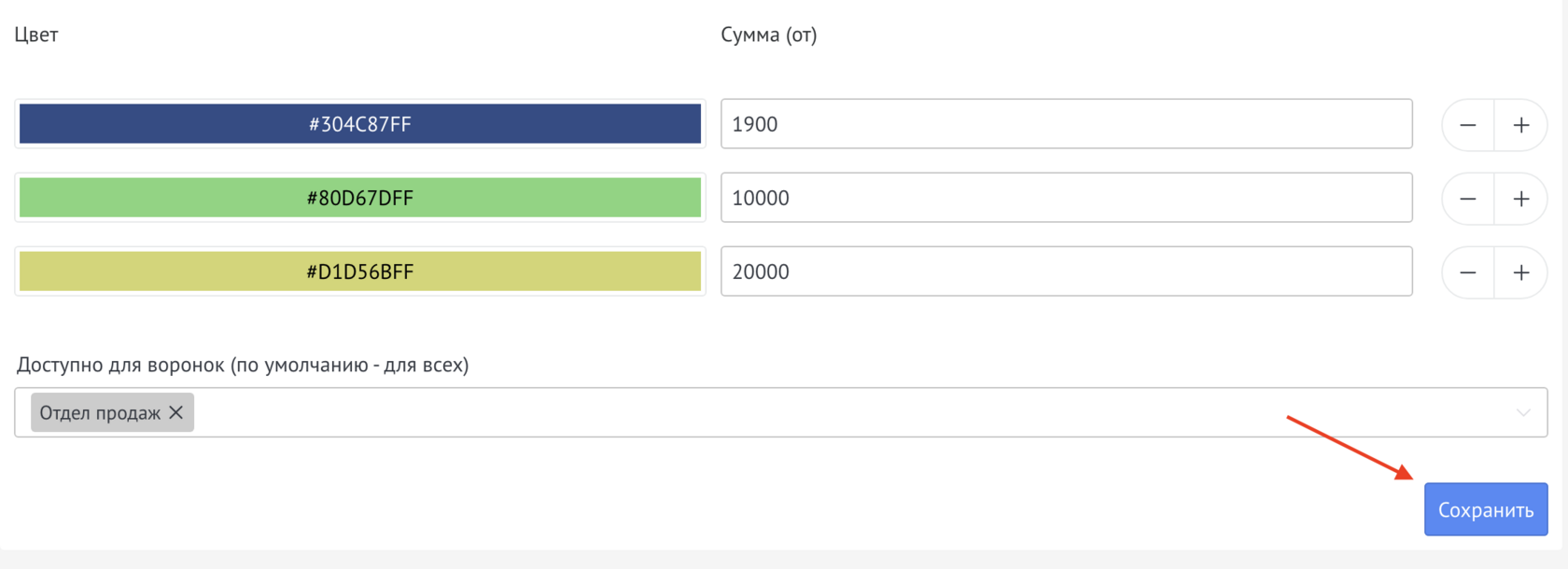Click the Доступно для воронок label
Viewport: 1568px width, 569px height.
click(x=243, y=365)
